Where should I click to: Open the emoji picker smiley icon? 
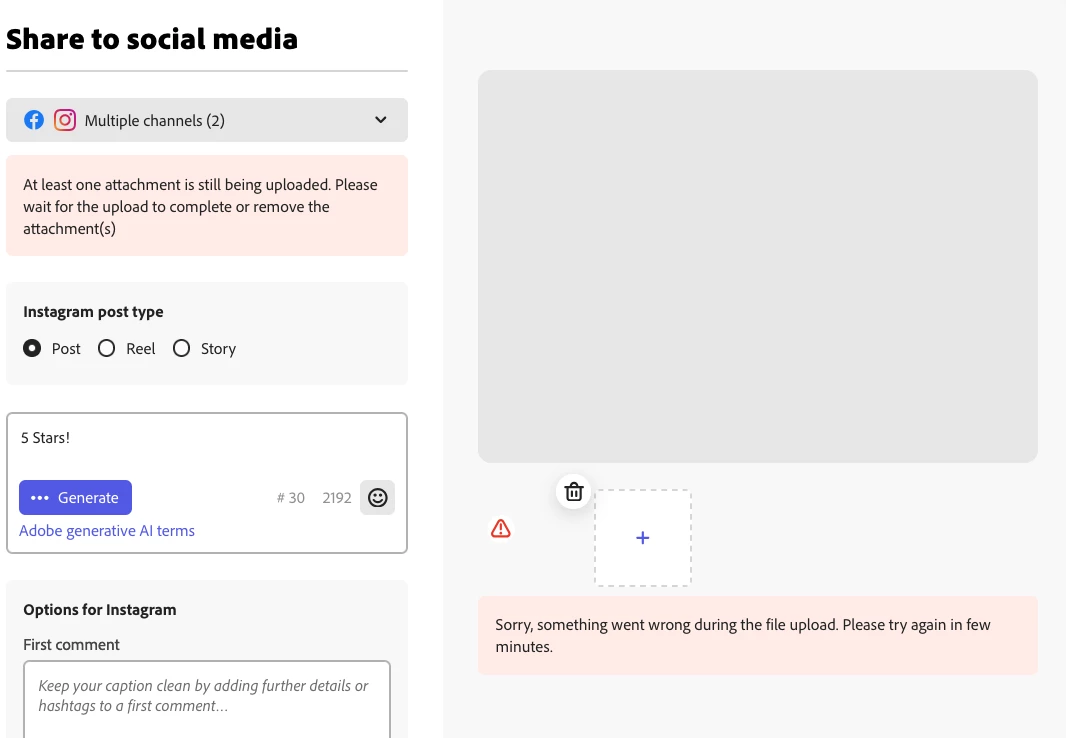tap(377, 497)
